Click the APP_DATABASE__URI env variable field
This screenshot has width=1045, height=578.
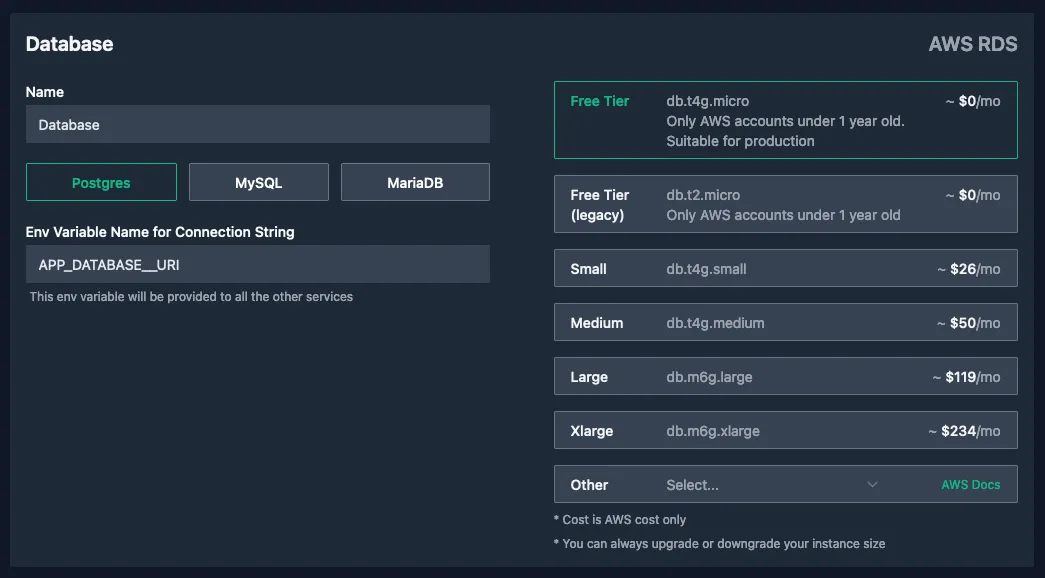tap(257, 263)
